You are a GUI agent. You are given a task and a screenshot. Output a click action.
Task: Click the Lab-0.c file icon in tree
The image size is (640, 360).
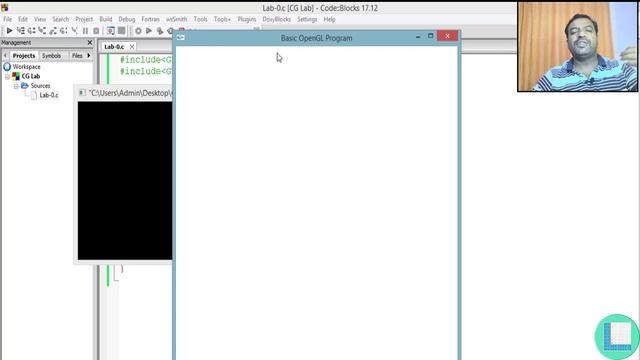pyautogui.click(x=33, y=95)
